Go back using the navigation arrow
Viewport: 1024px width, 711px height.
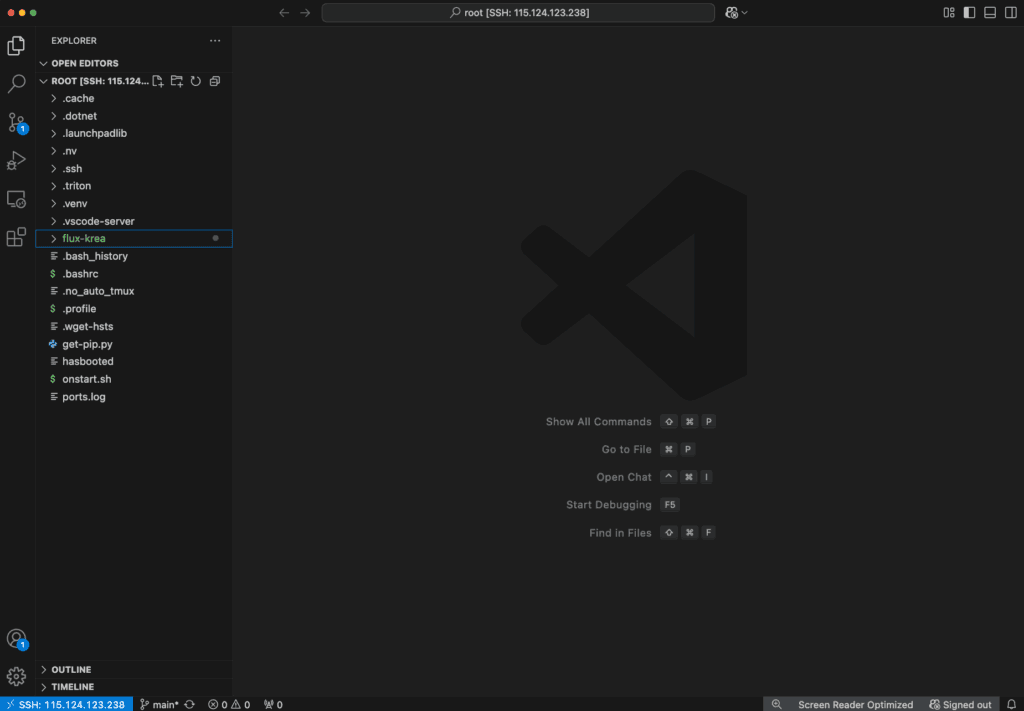click(x=284, y=12)
